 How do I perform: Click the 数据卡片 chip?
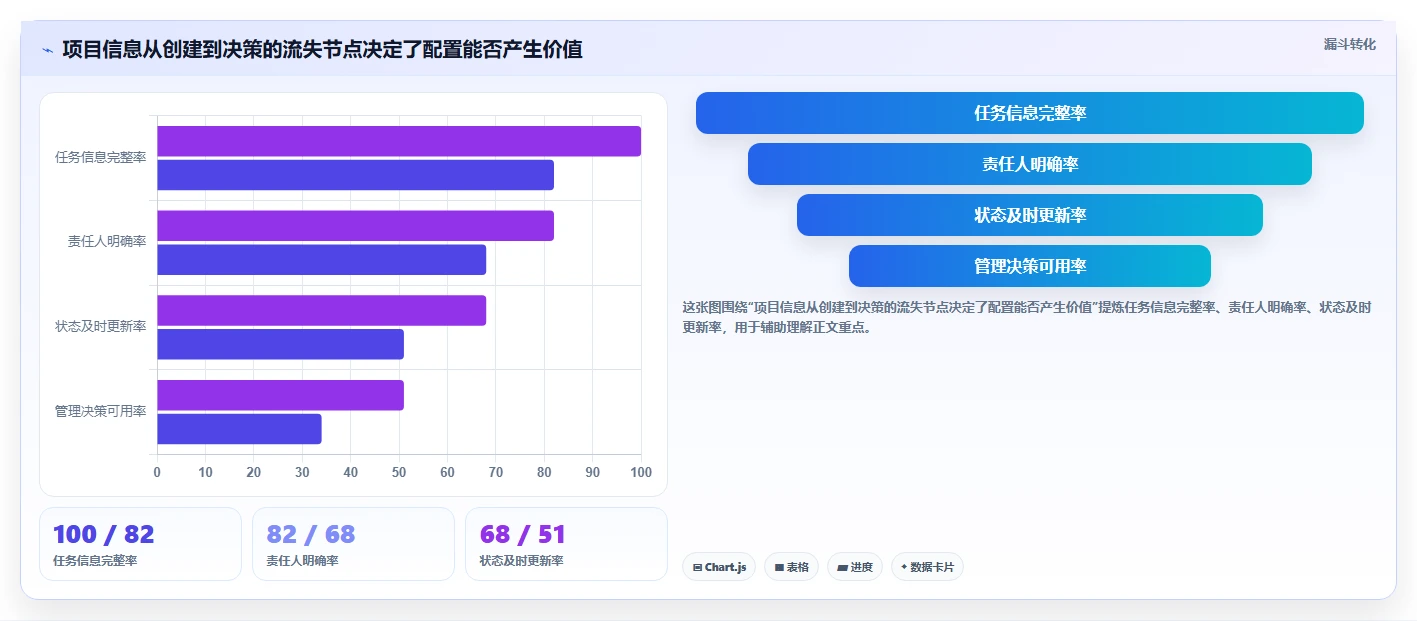coord(927,567)
